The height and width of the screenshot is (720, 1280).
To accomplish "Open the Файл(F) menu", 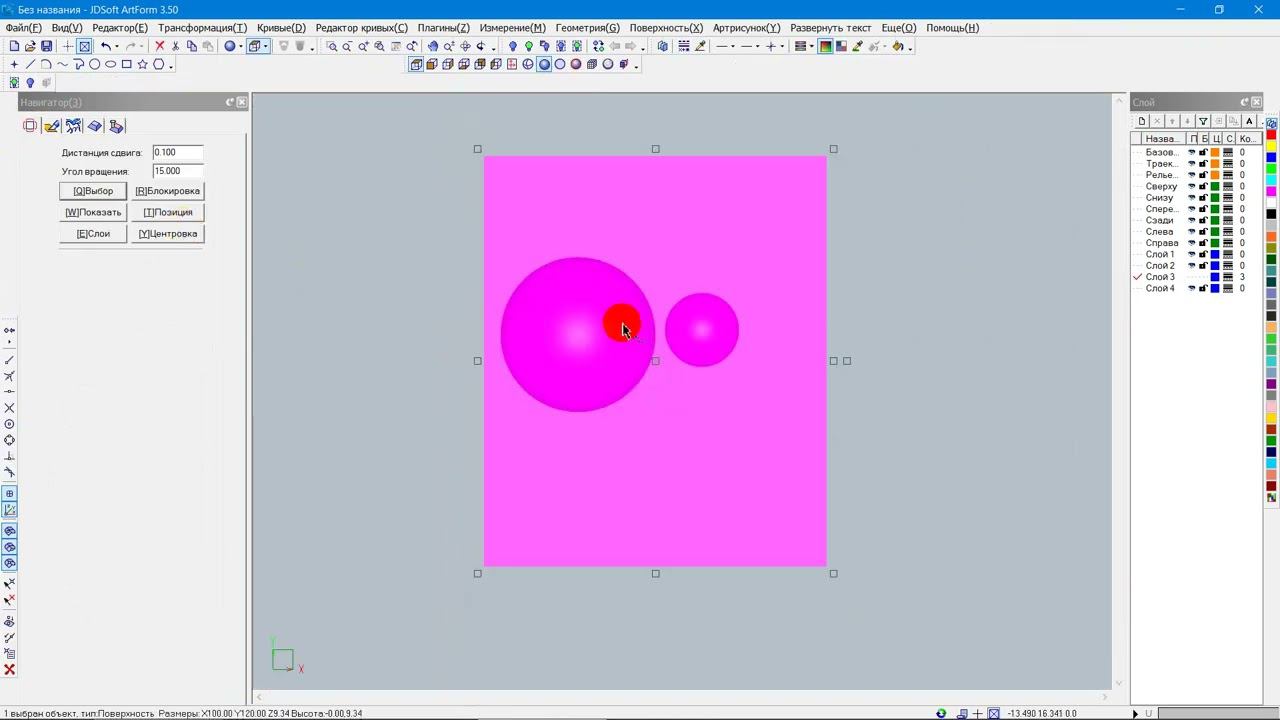I will pos(23,28).
